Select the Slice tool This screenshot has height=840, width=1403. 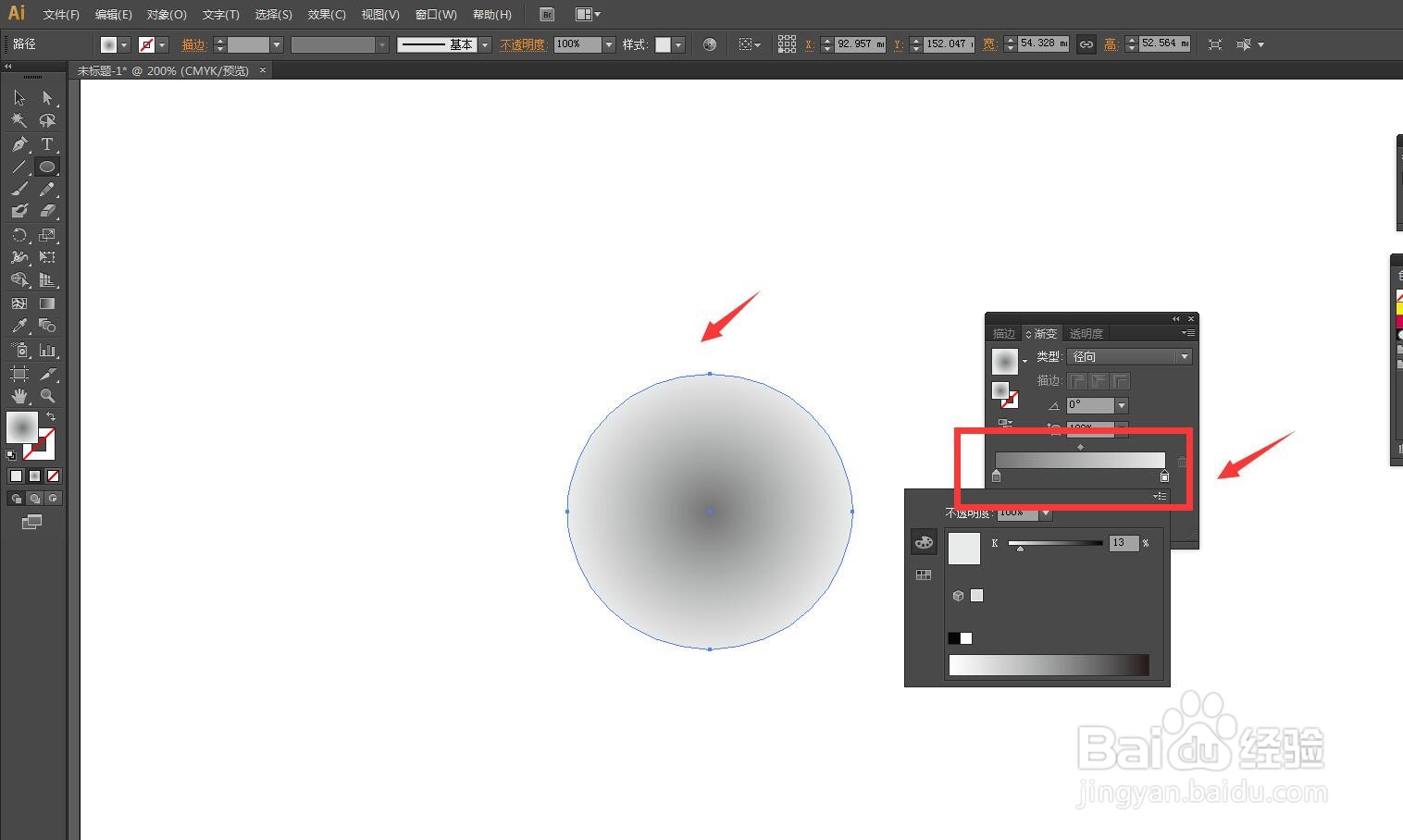[47, 374]
